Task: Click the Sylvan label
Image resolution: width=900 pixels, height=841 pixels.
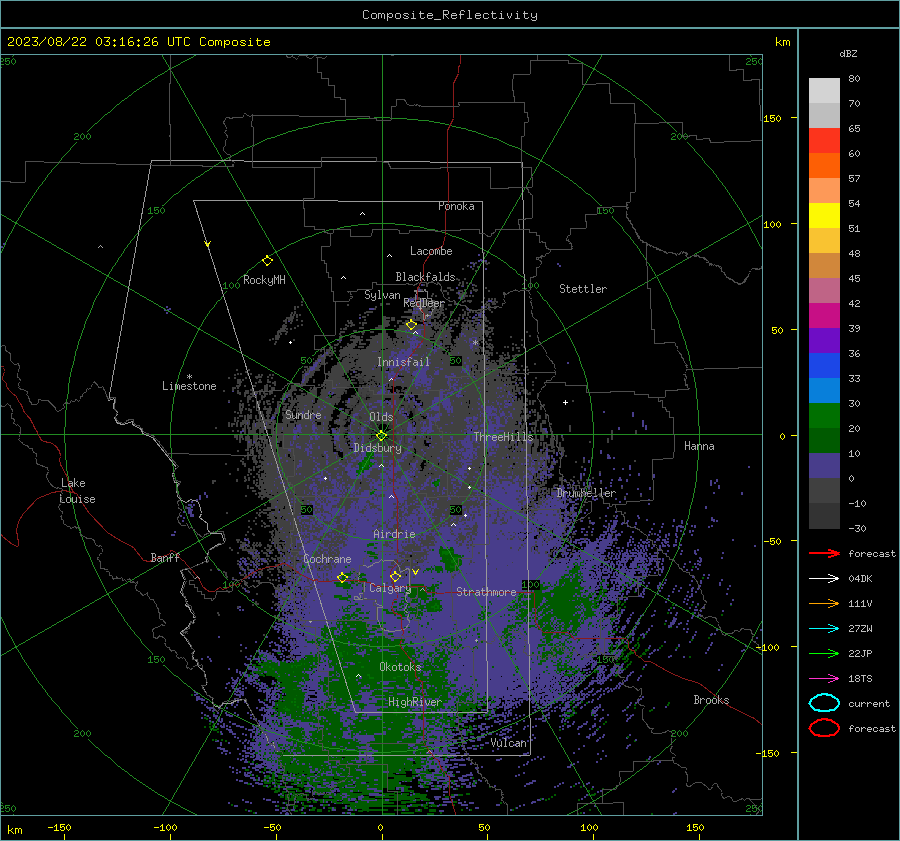Action: (x=382, y=295)
